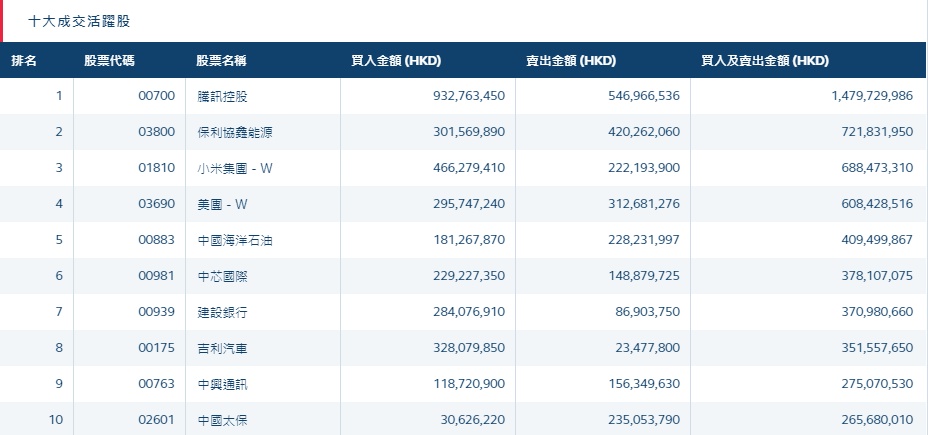Image resolution: width=928 pixels, height=435 pixels.
Task: Click total amount 608,428,516
Action: pos(877,204)
